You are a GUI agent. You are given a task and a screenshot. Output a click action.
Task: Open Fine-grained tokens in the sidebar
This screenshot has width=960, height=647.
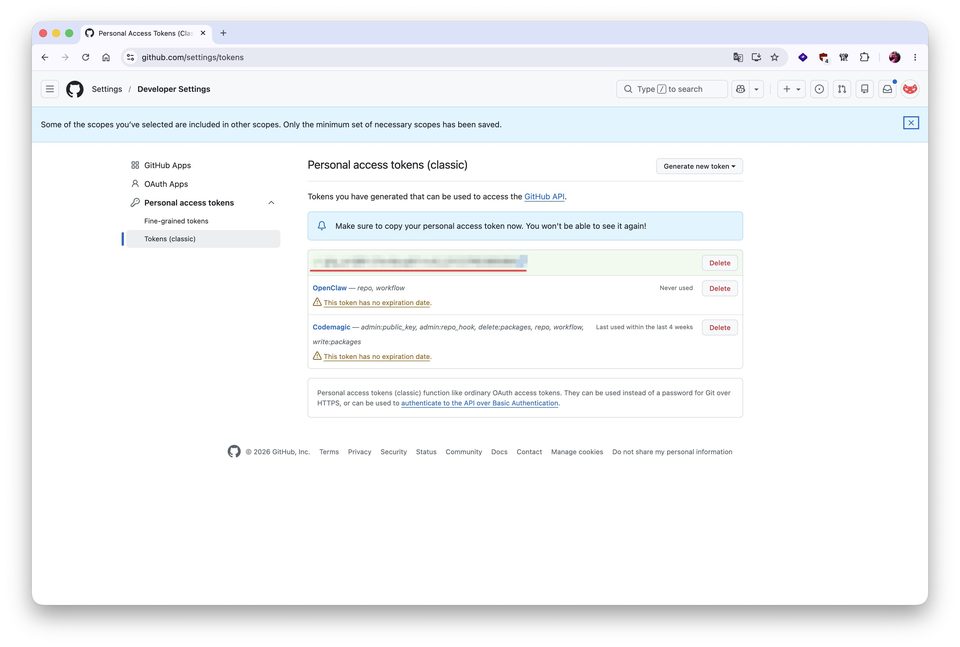[x=176, y=221]
